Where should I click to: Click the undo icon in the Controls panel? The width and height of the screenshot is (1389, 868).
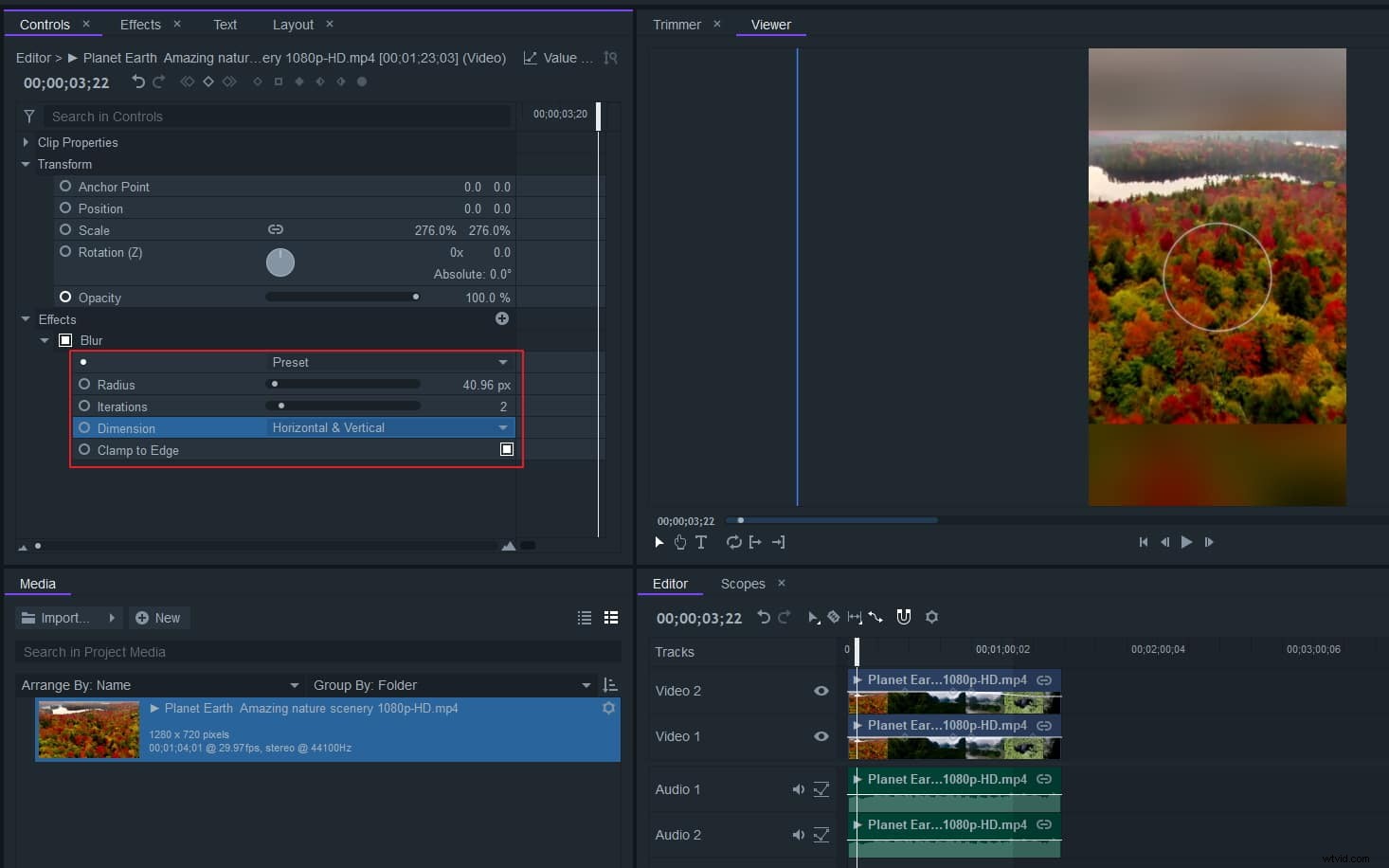click(137, 82)
